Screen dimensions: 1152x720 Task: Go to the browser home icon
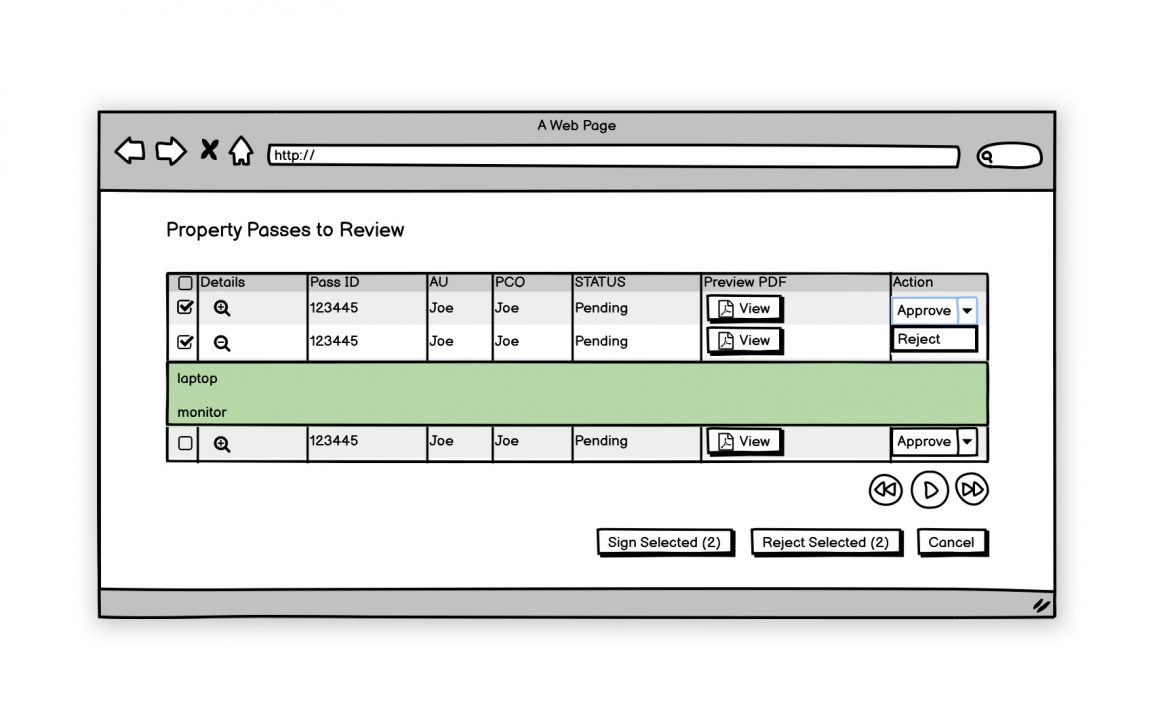[241, 151]
